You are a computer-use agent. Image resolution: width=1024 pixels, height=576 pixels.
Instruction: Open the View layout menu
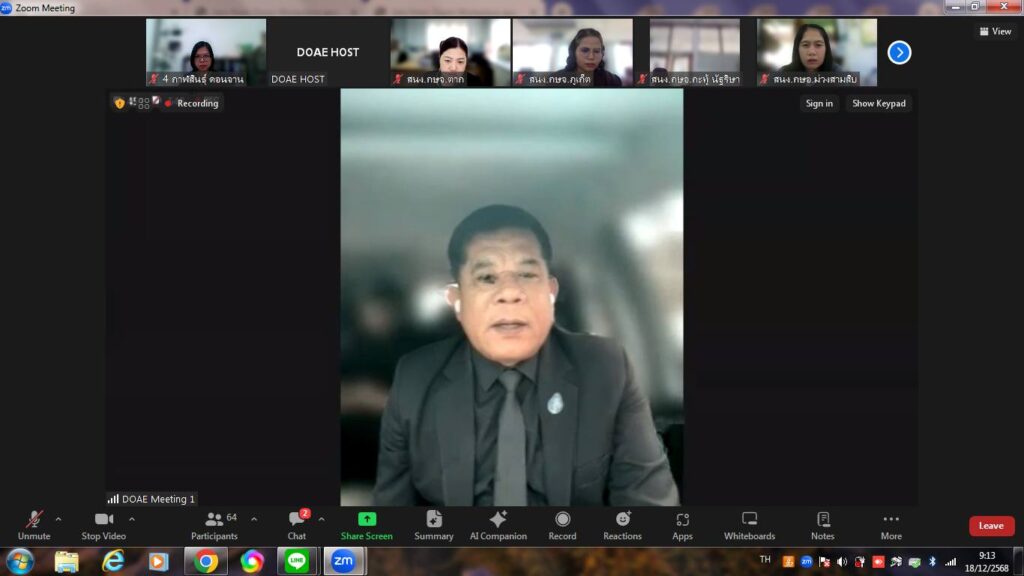(995, 31)
